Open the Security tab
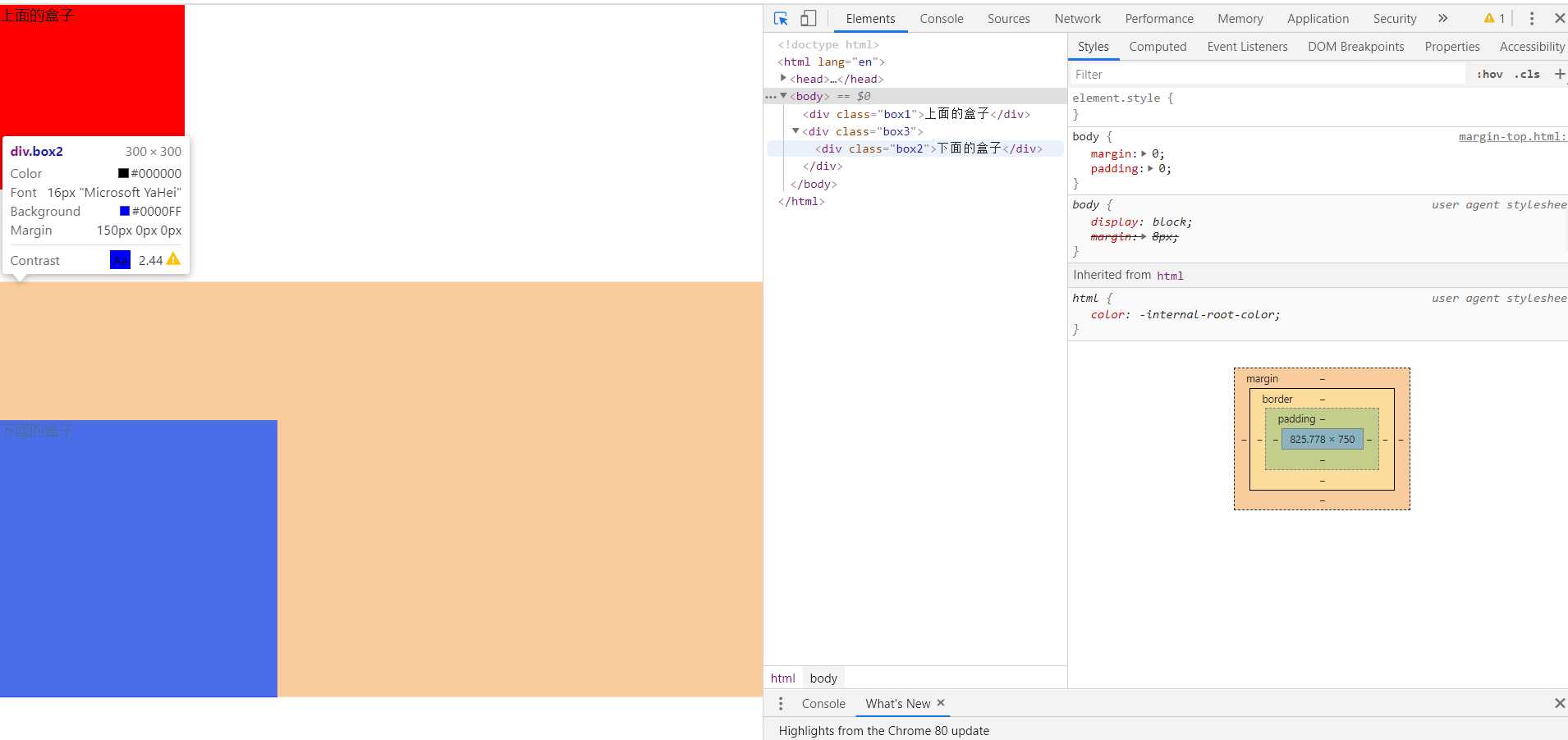 click(x=1395, y=18)
